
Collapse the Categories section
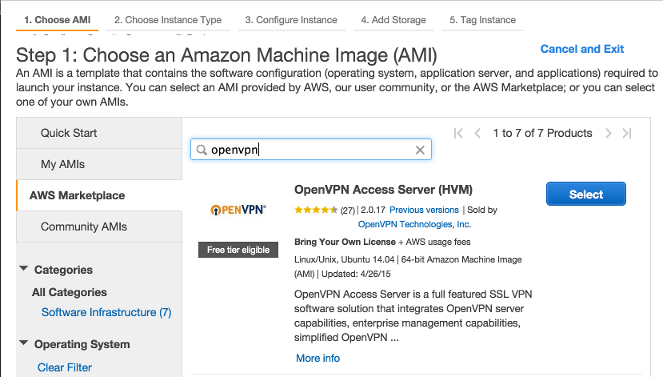24,269
